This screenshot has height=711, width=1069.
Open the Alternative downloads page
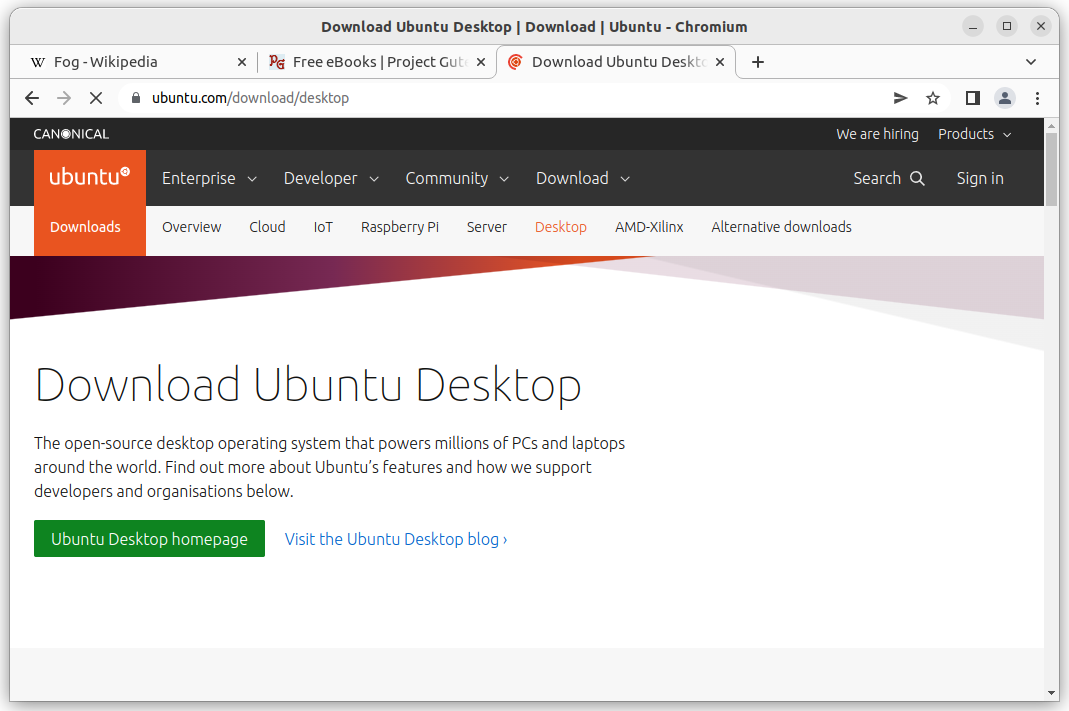click(781, 227)
